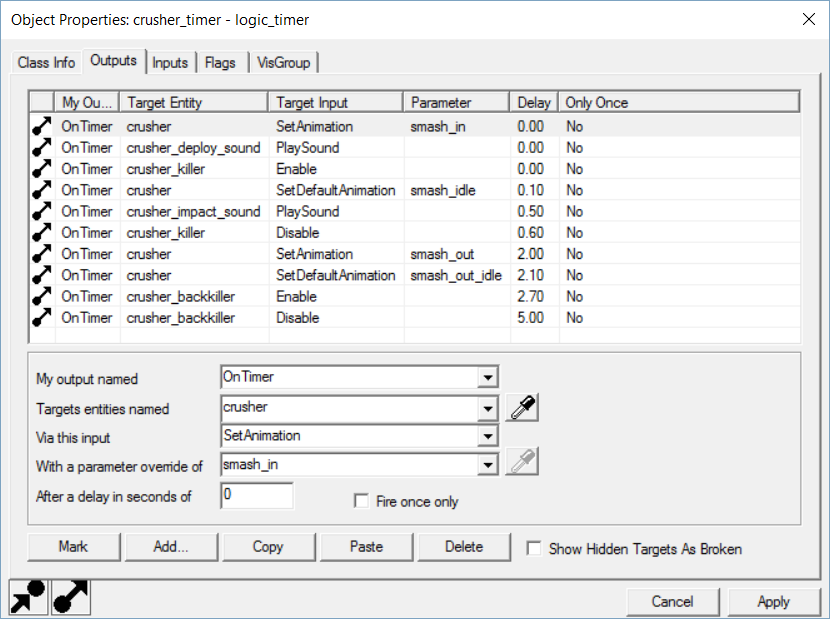830x619 pixels.
Task: Click the output icon on the crusher_impact_sound row
Action: click(42, 212)
